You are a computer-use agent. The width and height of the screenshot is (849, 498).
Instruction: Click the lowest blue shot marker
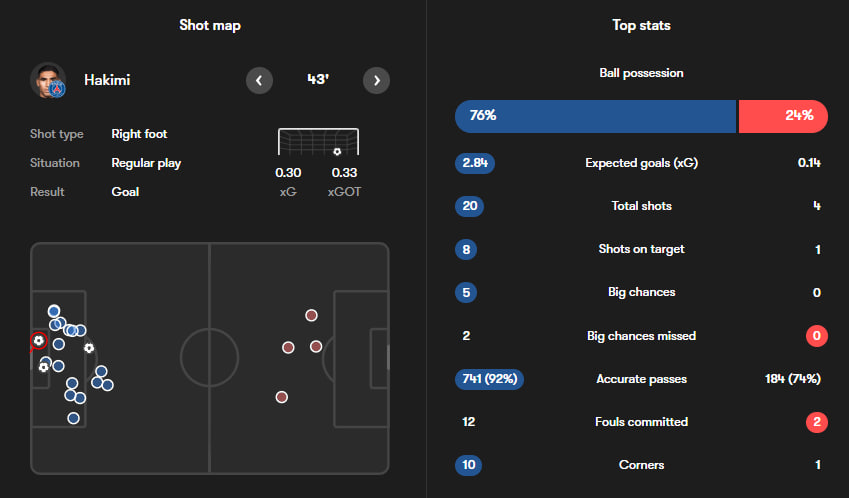click(x=73, y=417)
